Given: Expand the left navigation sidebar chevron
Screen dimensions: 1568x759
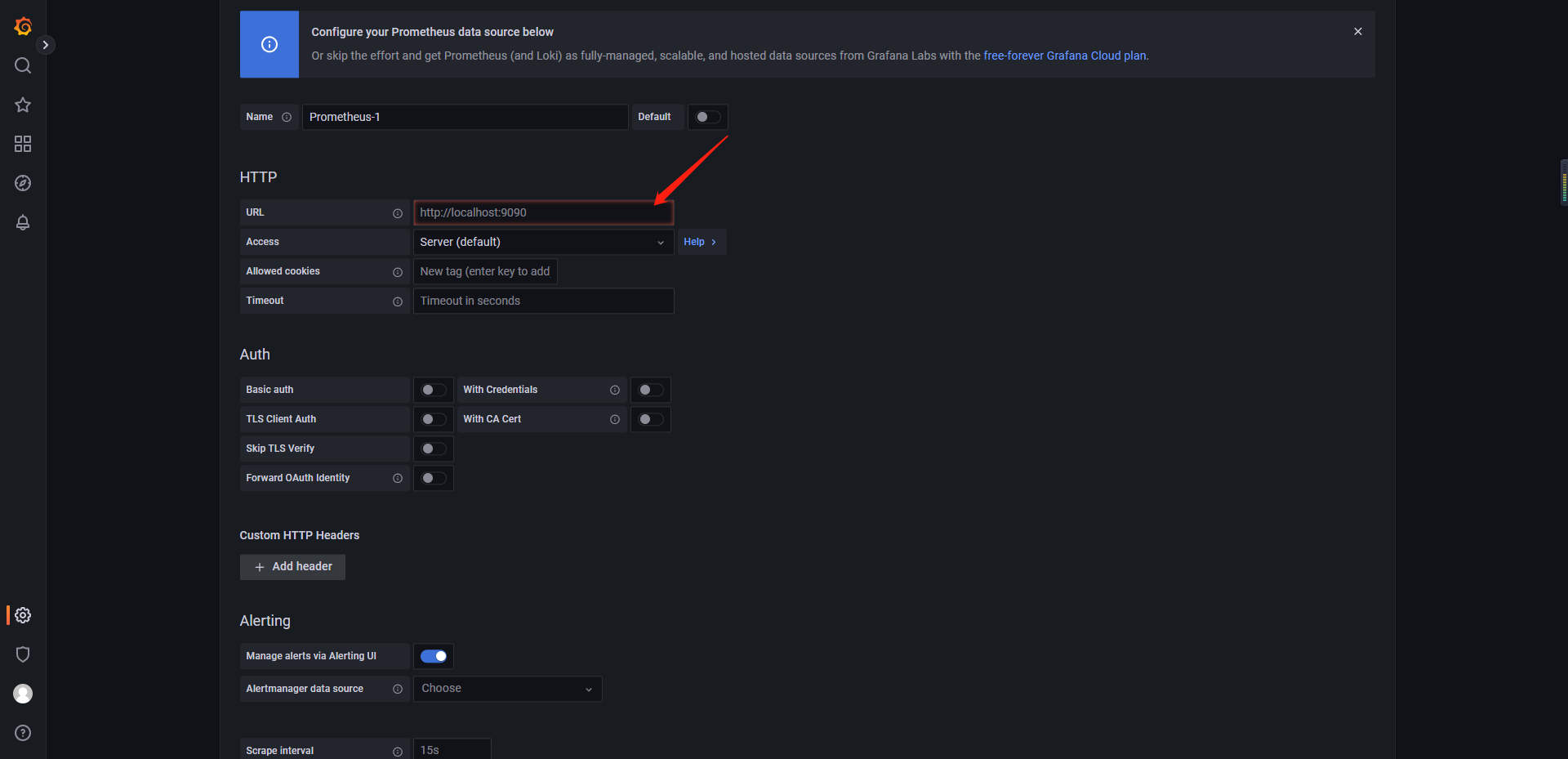Looking at the screenshot, I should click(x=47, y=44).
